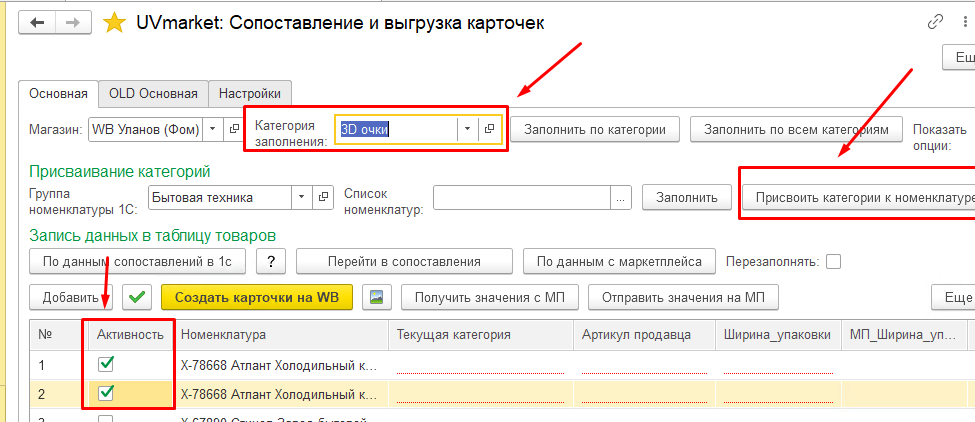This screenshot has width=975, height=422.
Task: Click Создать карточки на WB button
Action: pyautogui.click(x=257, y=296)
